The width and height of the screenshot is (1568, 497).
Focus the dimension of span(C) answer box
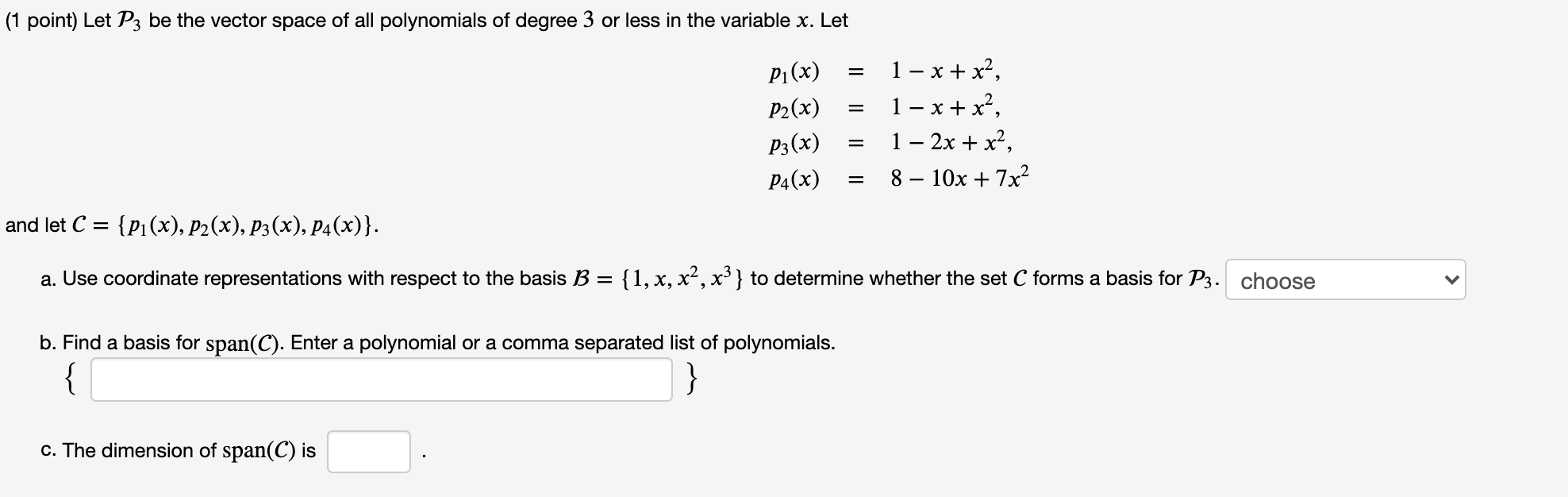pos(369,452)
